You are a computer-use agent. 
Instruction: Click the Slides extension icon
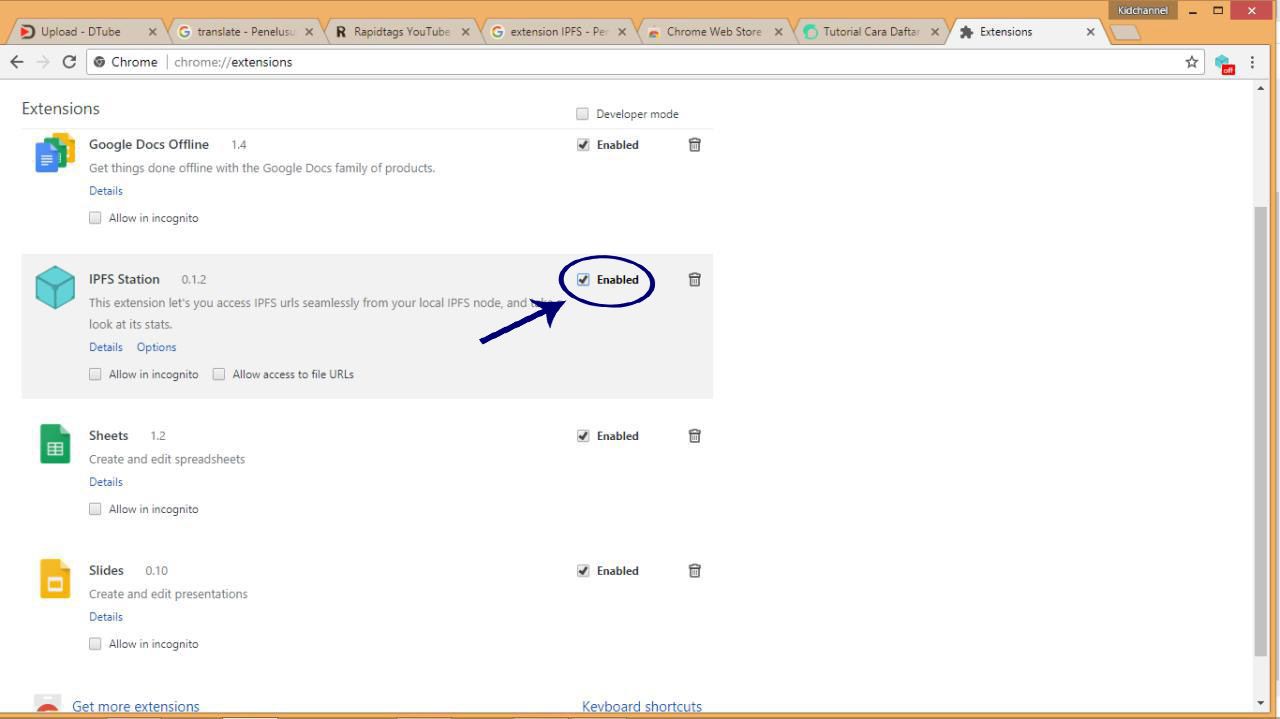[55, 579]
